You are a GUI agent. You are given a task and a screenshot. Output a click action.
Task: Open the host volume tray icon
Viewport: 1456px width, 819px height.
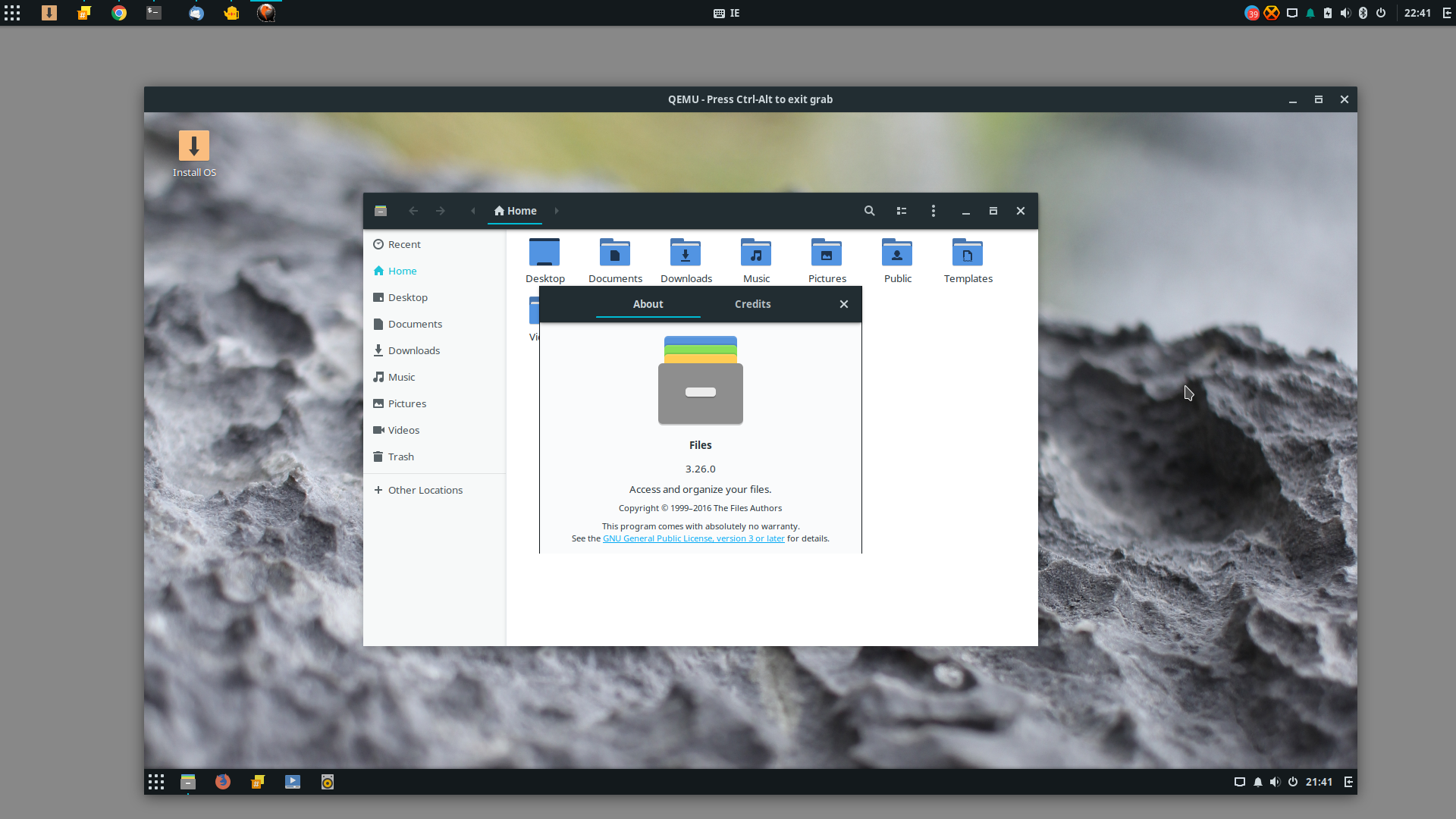click(x=1345, y=13)
